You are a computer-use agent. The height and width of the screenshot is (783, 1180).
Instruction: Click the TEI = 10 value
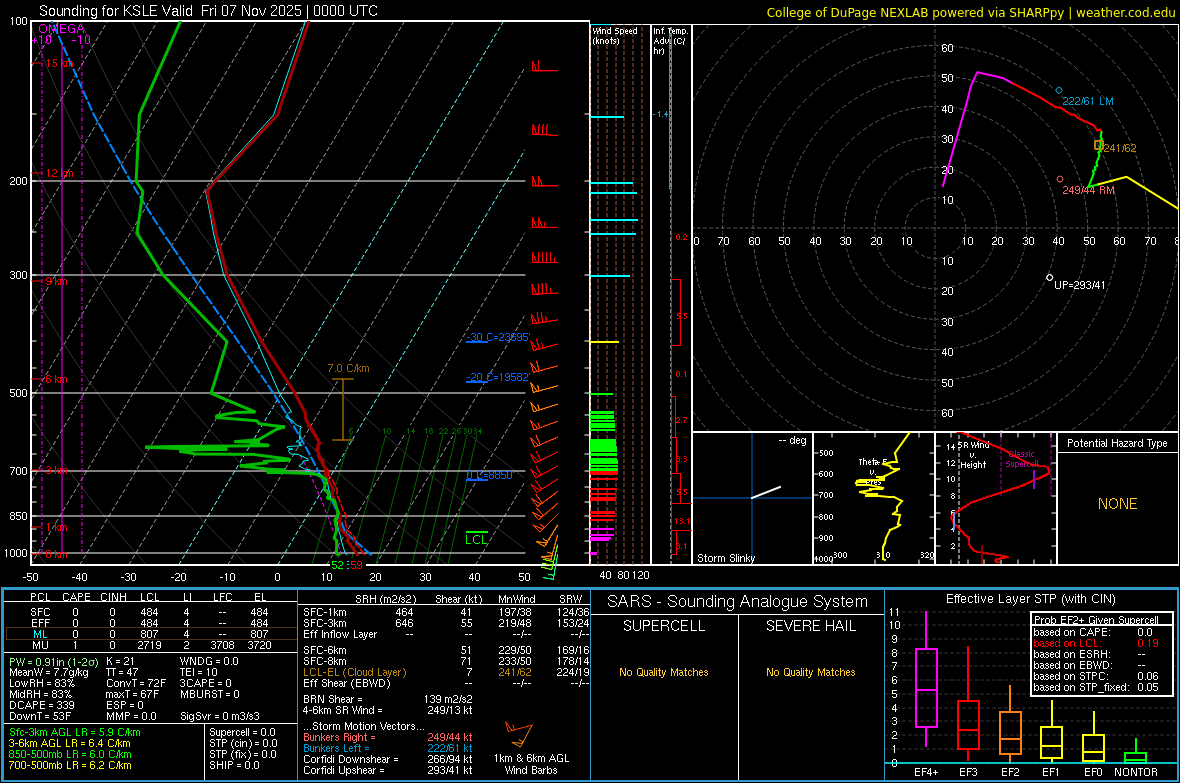[x=199, y=672]
